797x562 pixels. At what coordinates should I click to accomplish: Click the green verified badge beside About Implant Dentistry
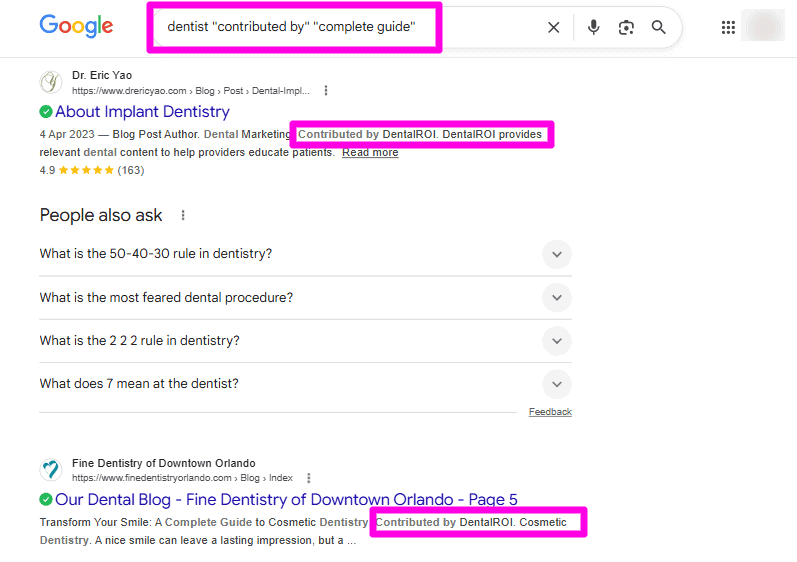(46, 111)
